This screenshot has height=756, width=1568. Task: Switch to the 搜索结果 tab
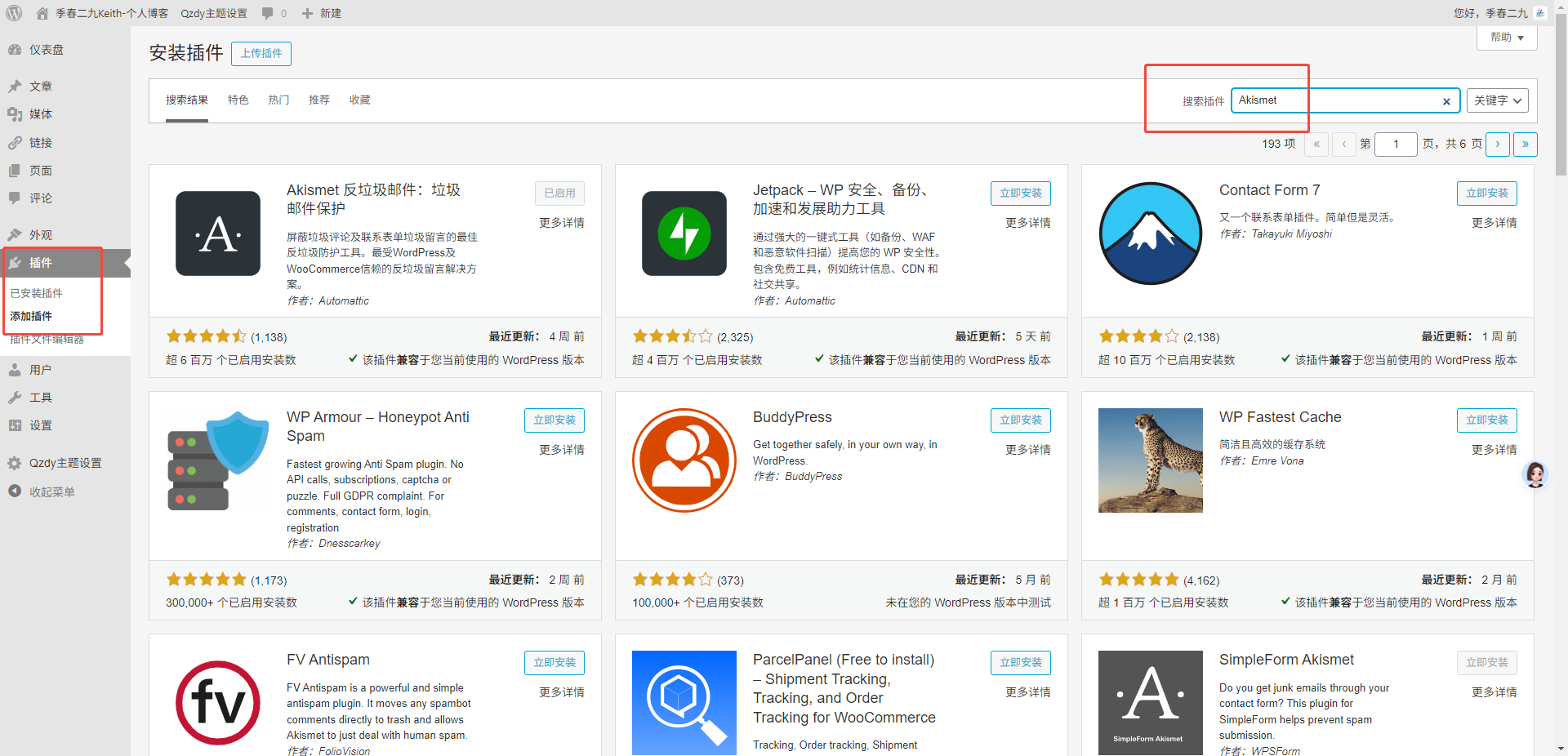187,100
